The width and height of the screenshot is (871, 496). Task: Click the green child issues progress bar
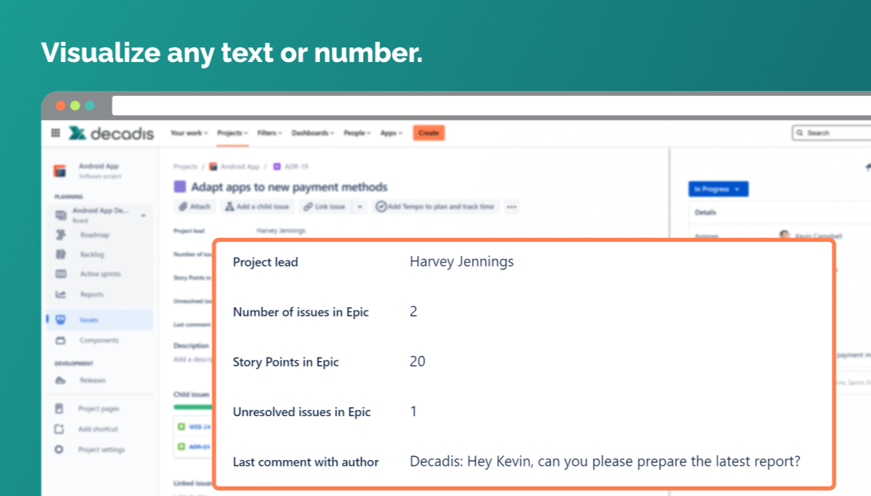click(193, 407)
